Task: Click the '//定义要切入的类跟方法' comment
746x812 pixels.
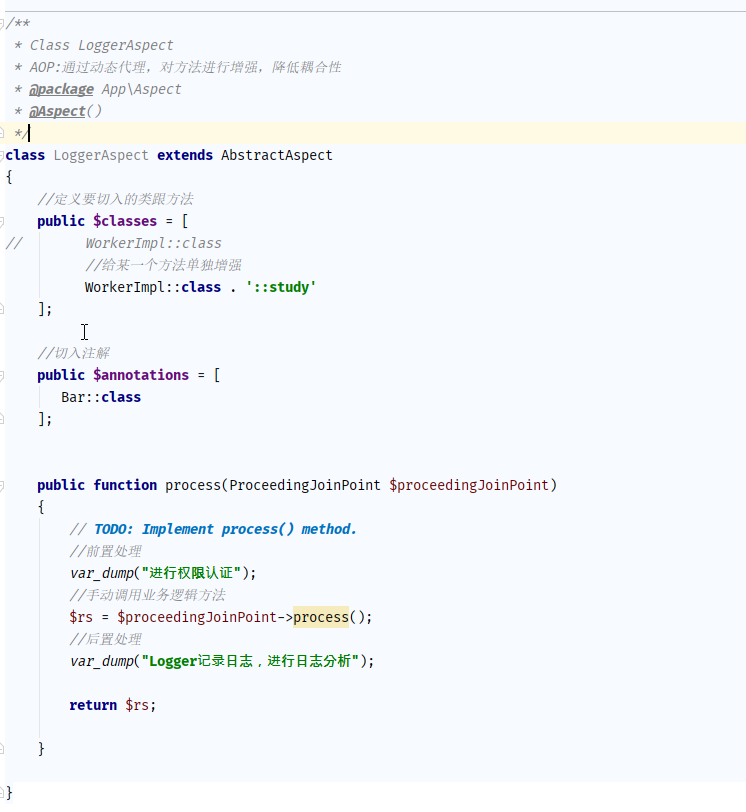Action: (115, 199)
